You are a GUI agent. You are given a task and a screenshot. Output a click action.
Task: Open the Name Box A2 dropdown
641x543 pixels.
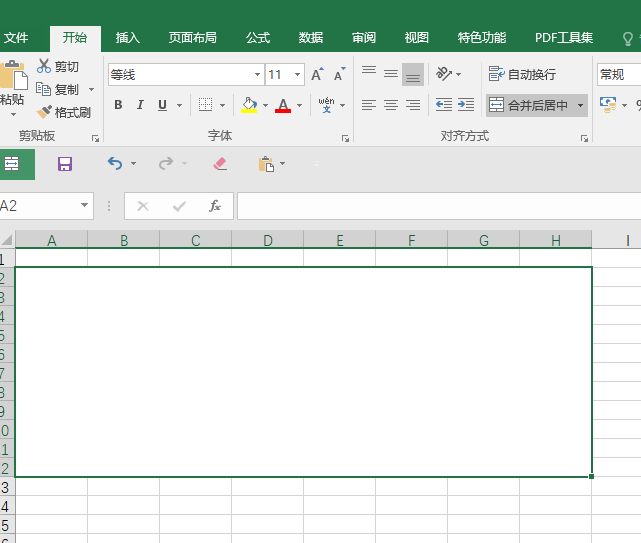pos(84,205)
